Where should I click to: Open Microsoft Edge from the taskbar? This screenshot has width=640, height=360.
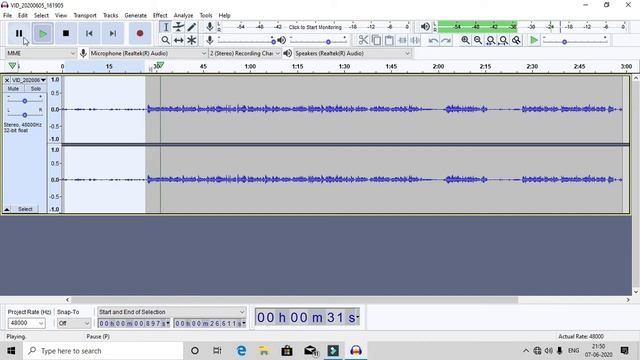click(241, 351)
